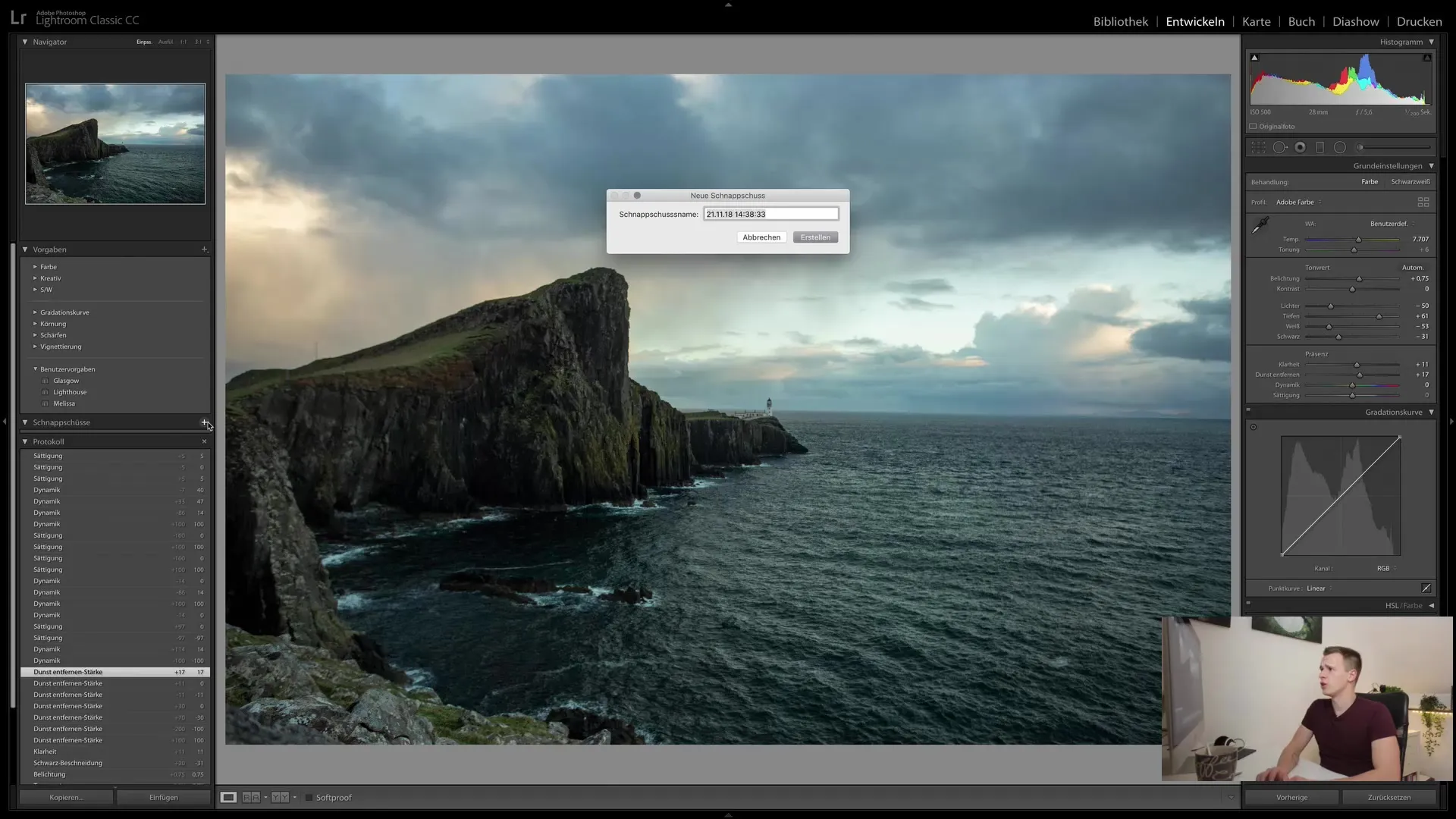
Task: Enable the Originalfoto checkbox
Action: click(1254, 127)
